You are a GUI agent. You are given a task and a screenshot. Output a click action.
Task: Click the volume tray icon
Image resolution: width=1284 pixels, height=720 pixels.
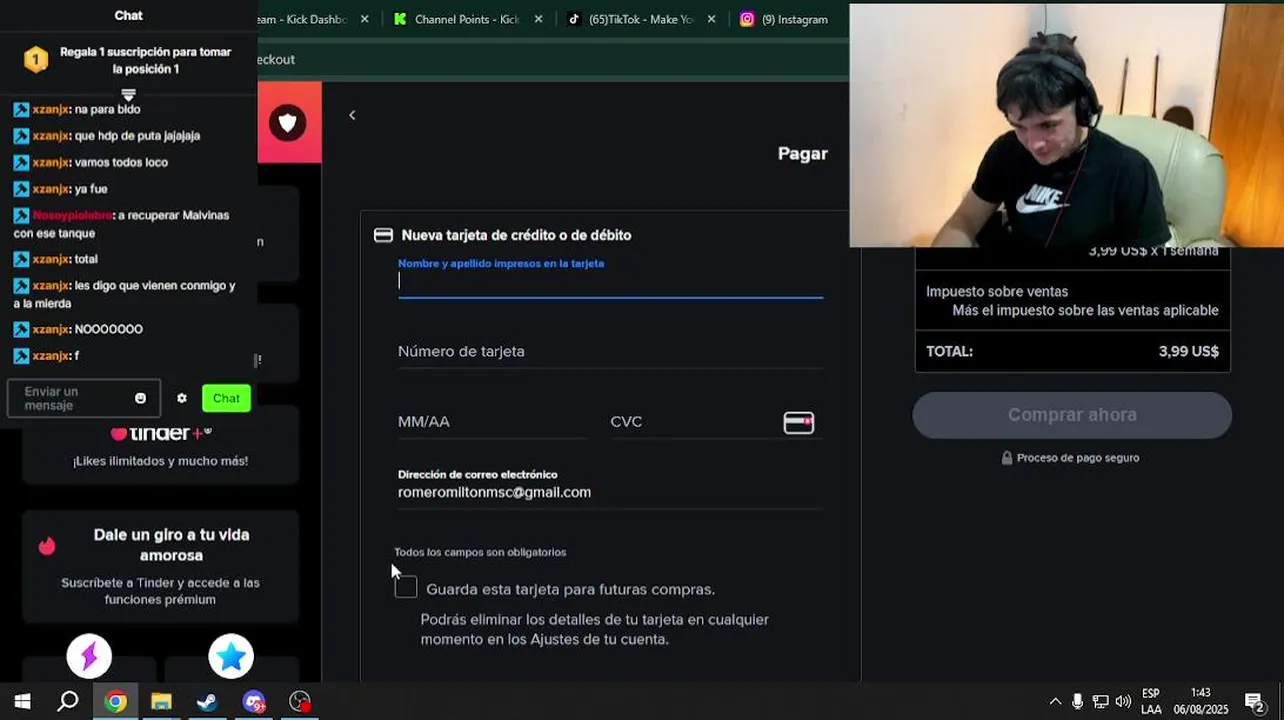[1123, 702]
